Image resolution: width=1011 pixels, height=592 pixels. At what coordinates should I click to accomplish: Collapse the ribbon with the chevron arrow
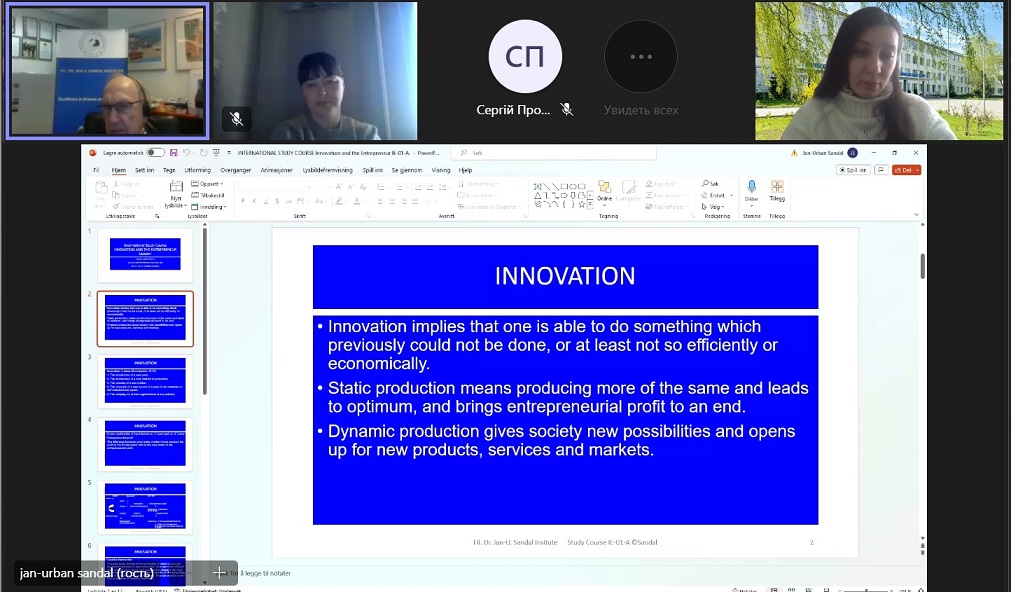click(x=916, y=215)
